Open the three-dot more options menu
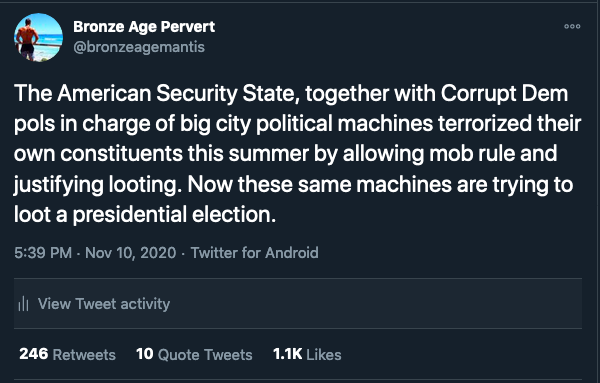The width and height of the screenshot is (600, 383). pos(572,26)
